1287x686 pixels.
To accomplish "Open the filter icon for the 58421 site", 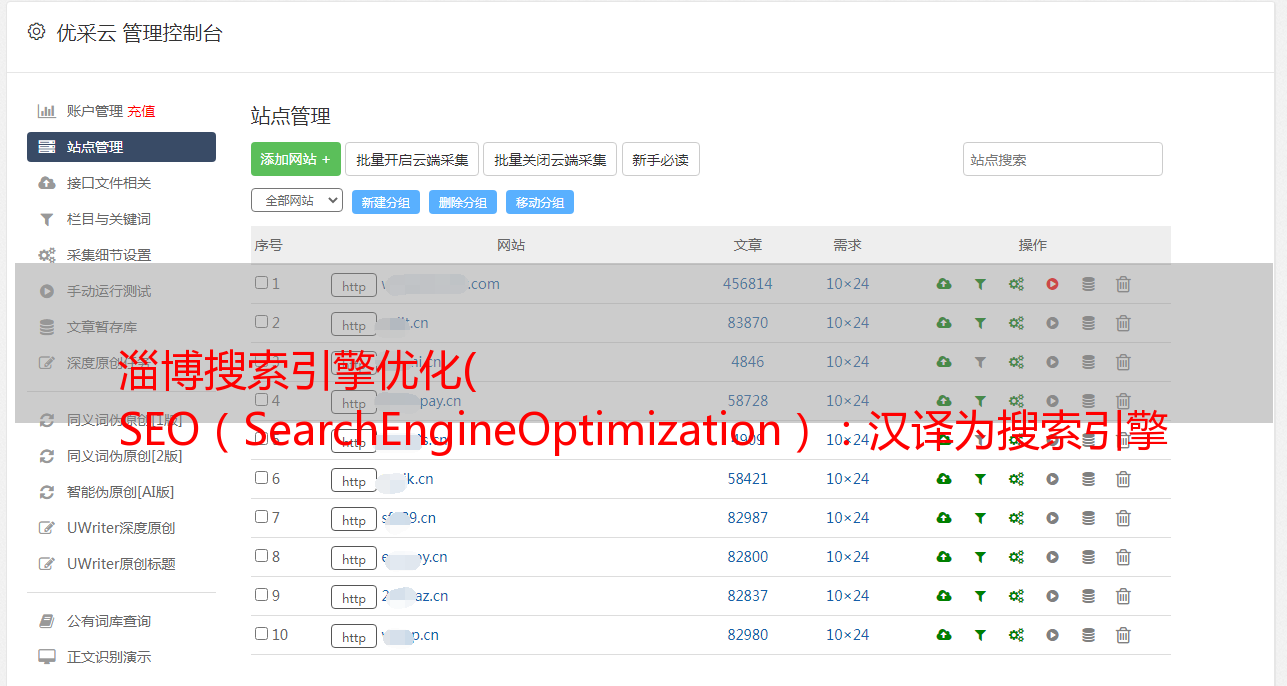I will tap(980, 479).
